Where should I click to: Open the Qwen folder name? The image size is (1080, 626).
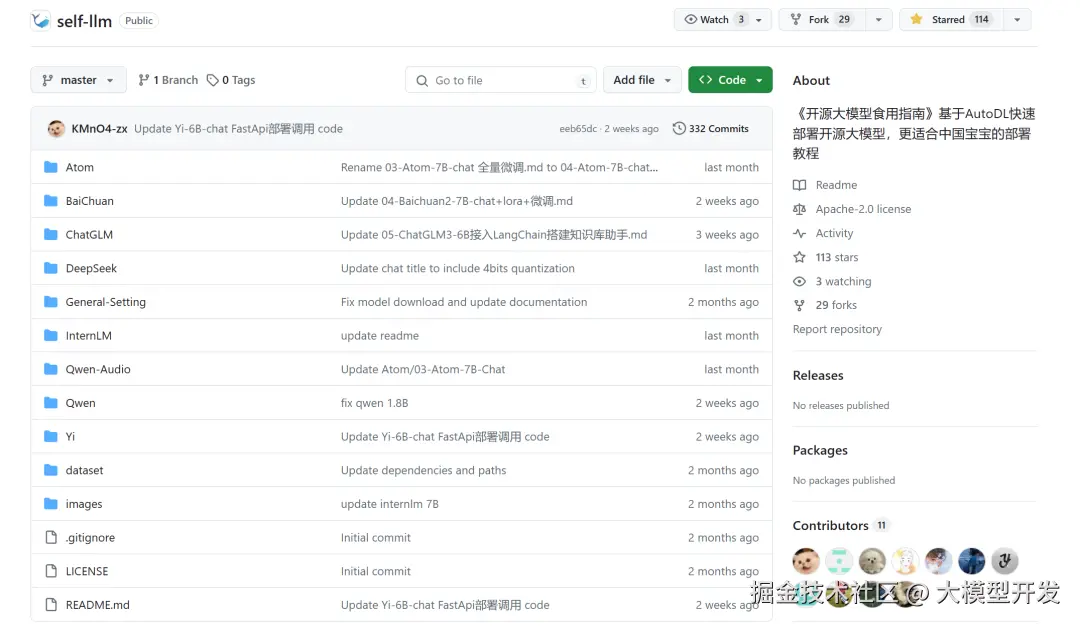(x=81, y=403)
